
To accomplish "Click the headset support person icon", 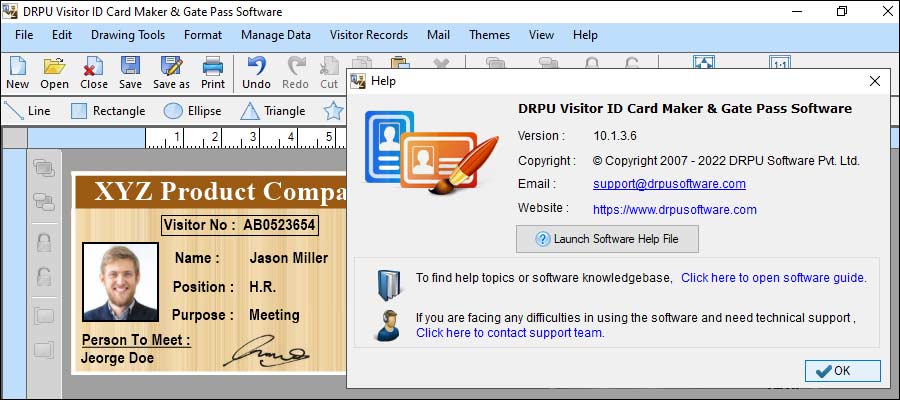I will click(388, 325).
